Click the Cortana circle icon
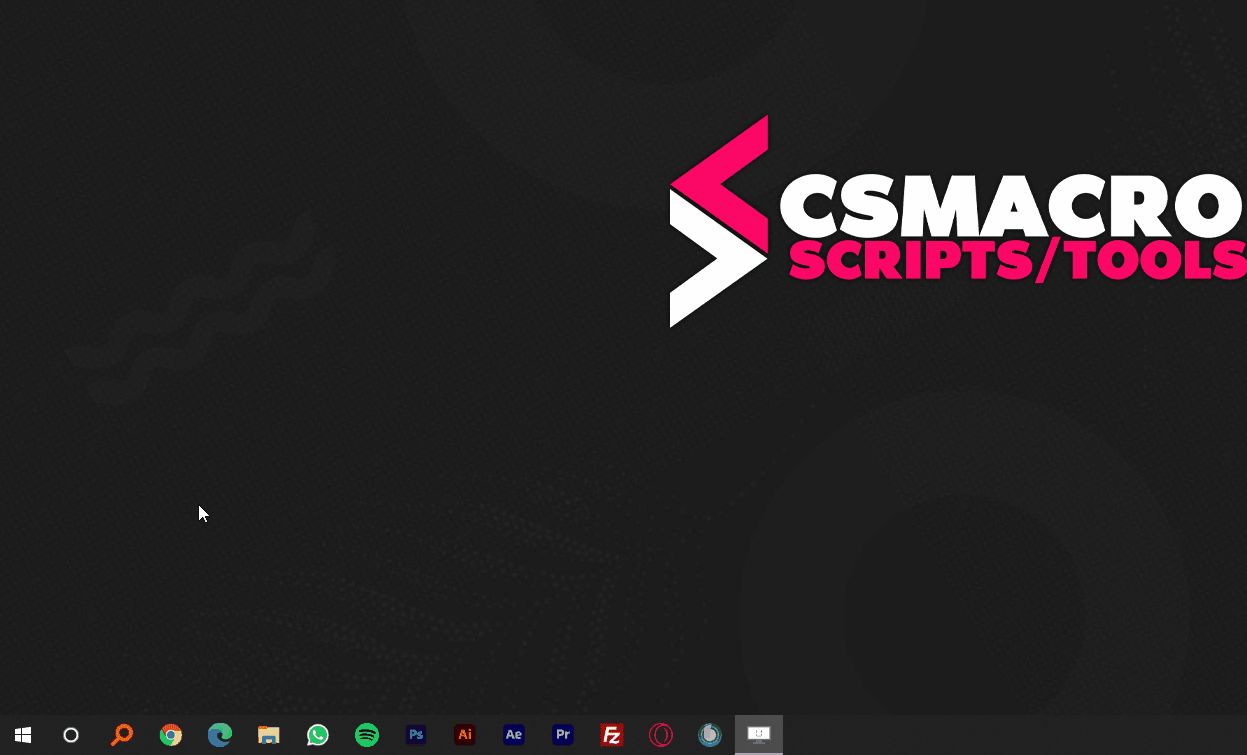Image resolution: width=1247 pixels, height=755 pixels. (x=71, y=735)
